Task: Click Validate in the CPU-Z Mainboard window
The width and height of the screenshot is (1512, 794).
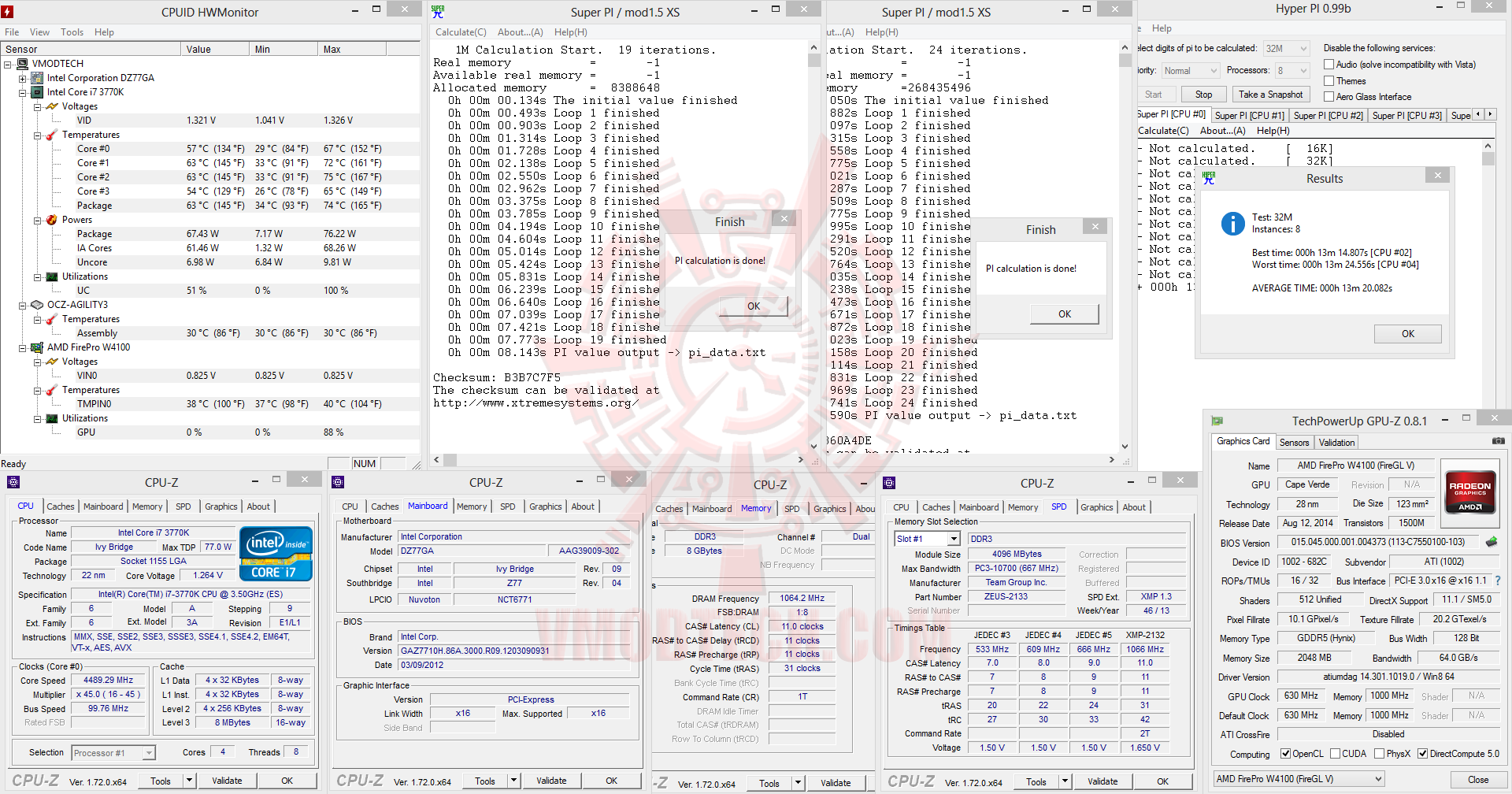Action: tap(551, 781)
